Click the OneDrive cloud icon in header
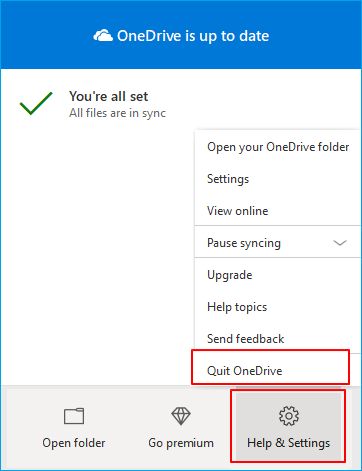Image resolution: width=362 pixels, height=471 pixels. (103, 36)
